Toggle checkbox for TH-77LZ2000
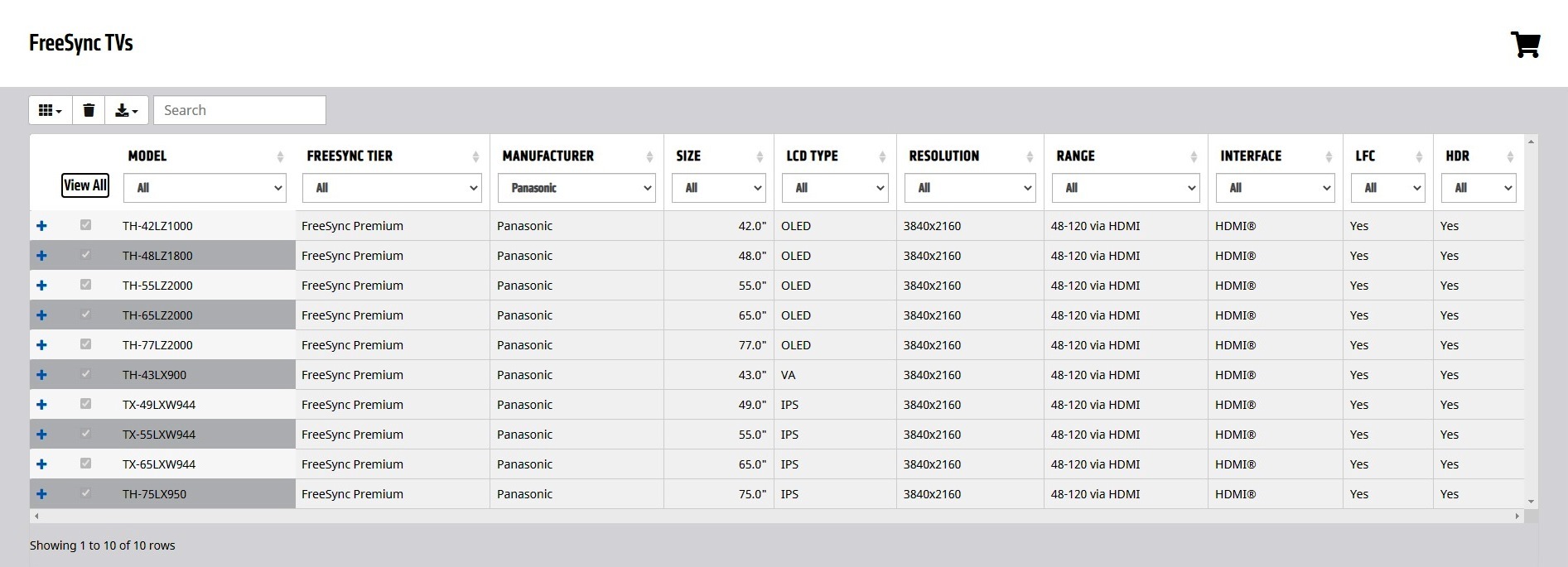Screen dimensions: 1568x567 click(x=85, y=344)
